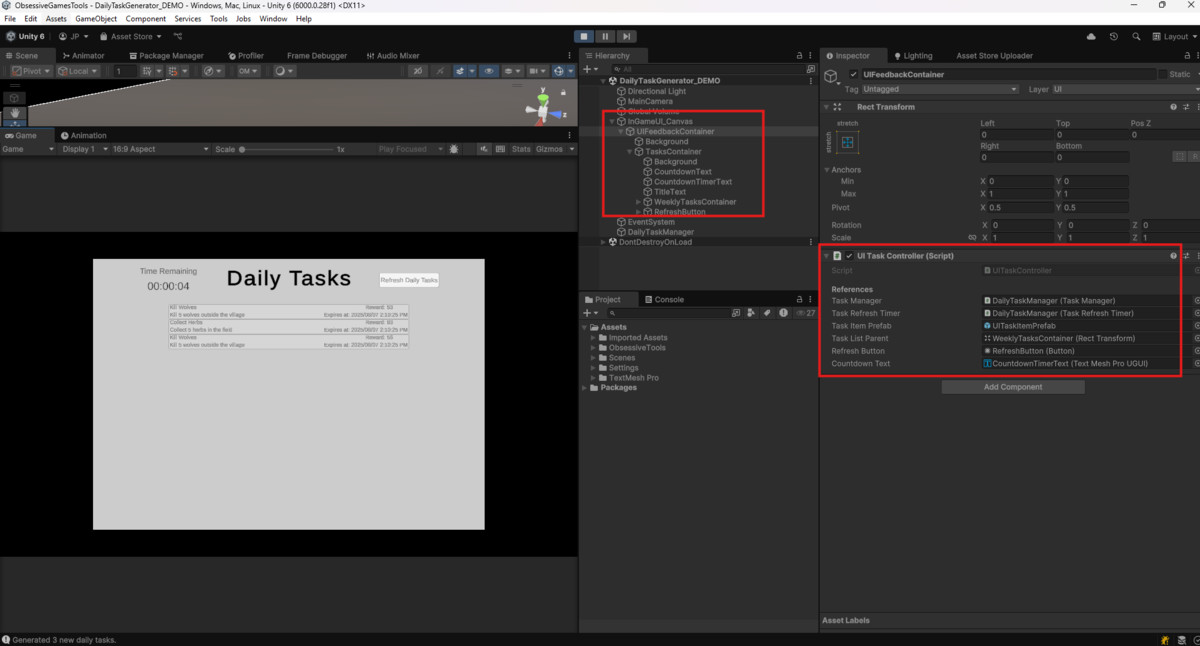
Task: Click the Project panel add (+) button
Action: [591, 313]
